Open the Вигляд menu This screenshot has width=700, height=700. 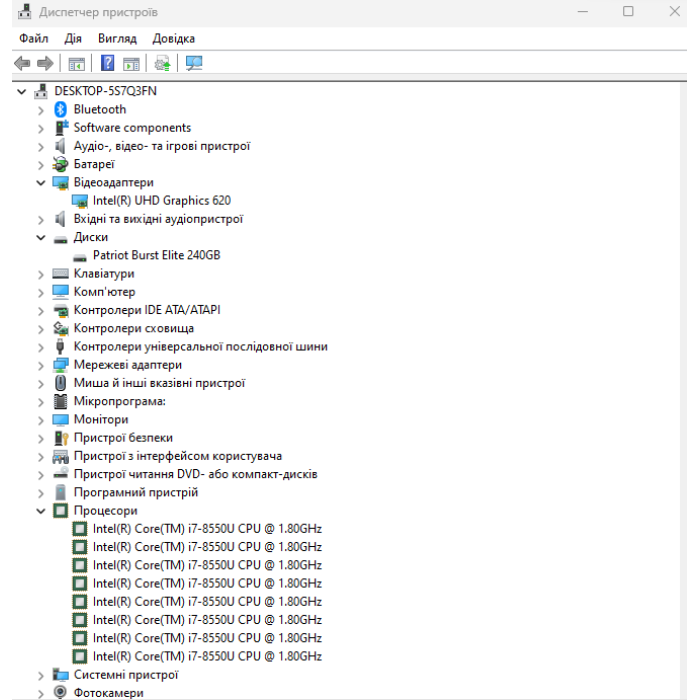click(x=117, y=38)
